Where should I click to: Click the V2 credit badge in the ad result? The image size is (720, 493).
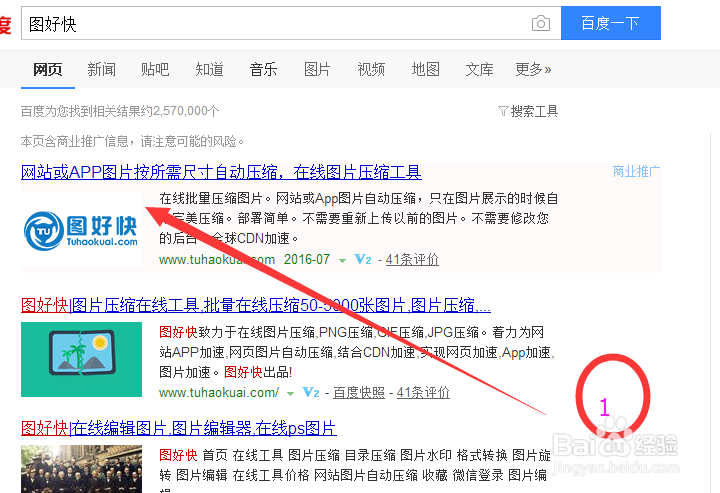(x=363, y=259)
